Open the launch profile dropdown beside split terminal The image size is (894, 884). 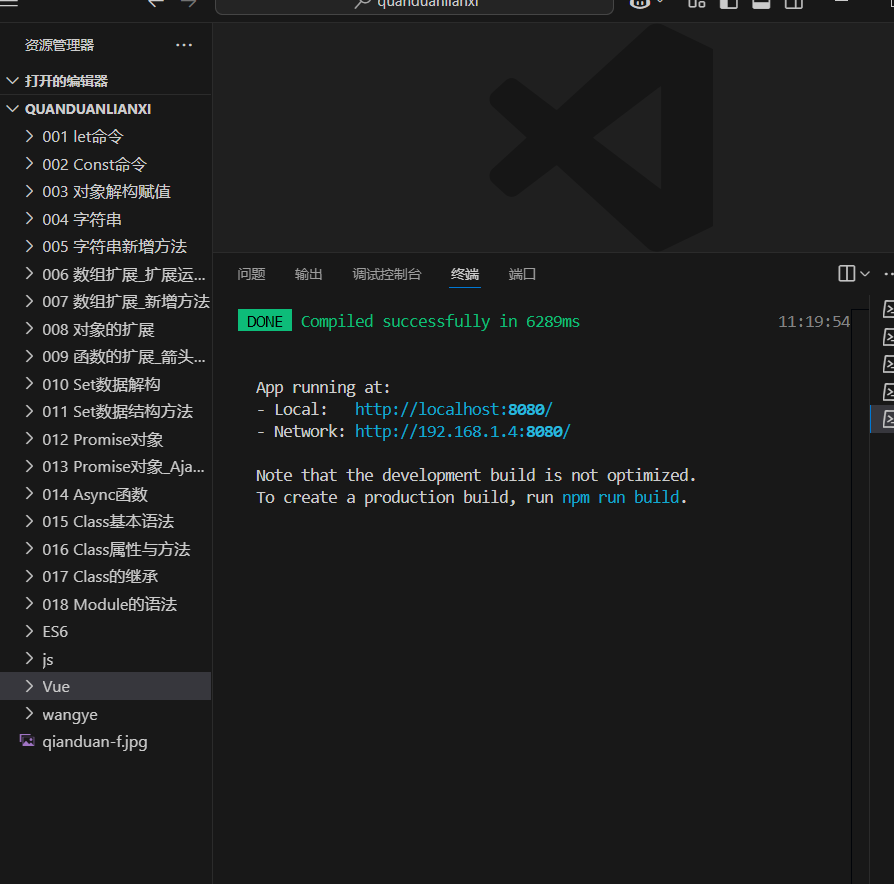(x=865, y=274)
